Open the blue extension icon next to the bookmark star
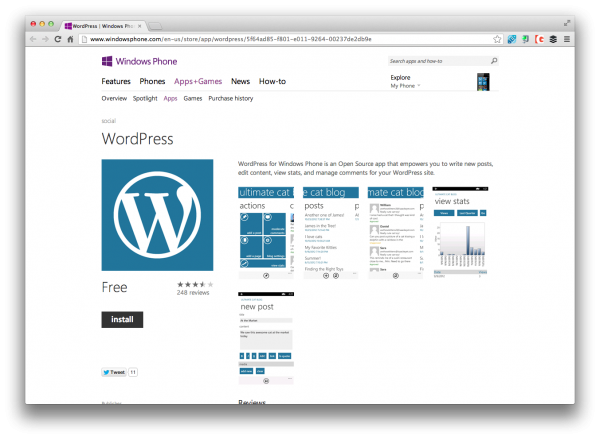This screenshot has height=439, width=600. tap(512, 39)
